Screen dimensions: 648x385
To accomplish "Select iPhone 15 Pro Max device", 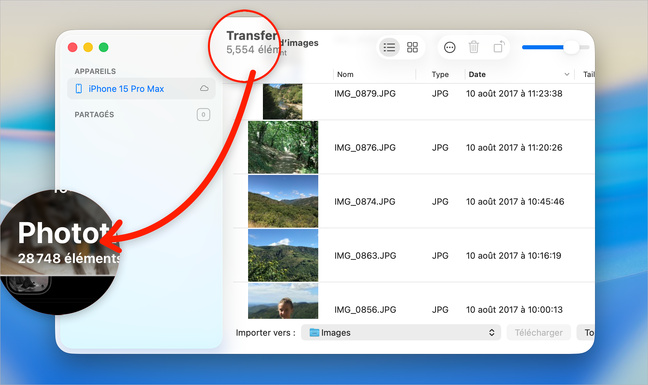I will (x=141, y=89).
